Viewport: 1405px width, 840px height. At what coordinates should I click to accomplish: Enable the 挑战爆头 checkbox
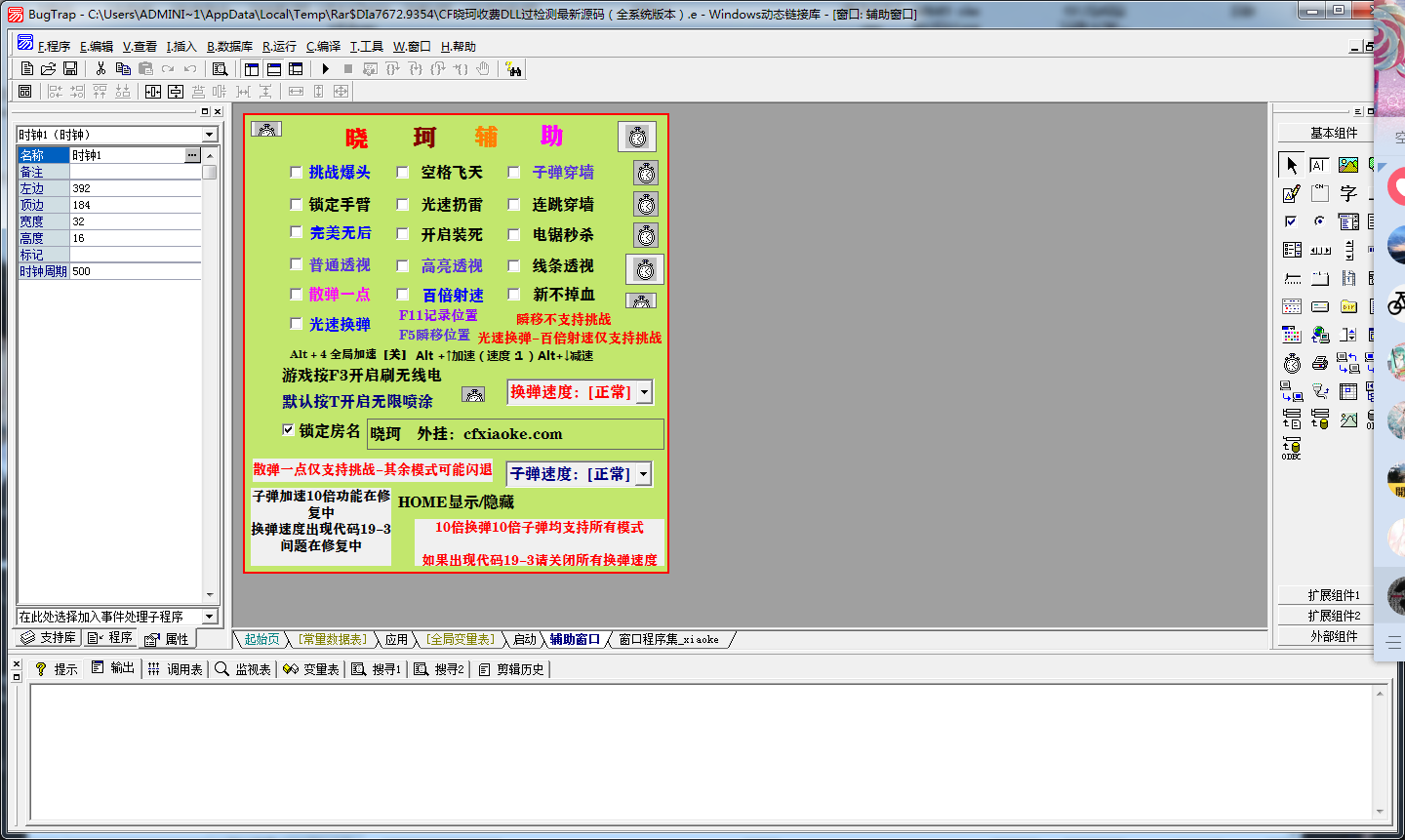297,173
